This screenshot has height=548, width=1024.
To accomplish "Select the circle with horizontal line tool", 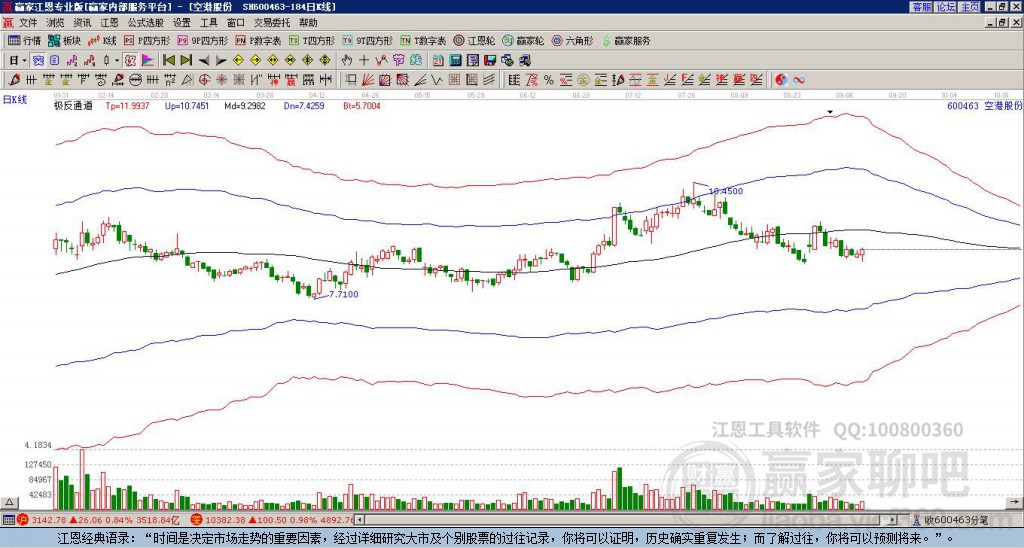I will [x=135, y=80].
